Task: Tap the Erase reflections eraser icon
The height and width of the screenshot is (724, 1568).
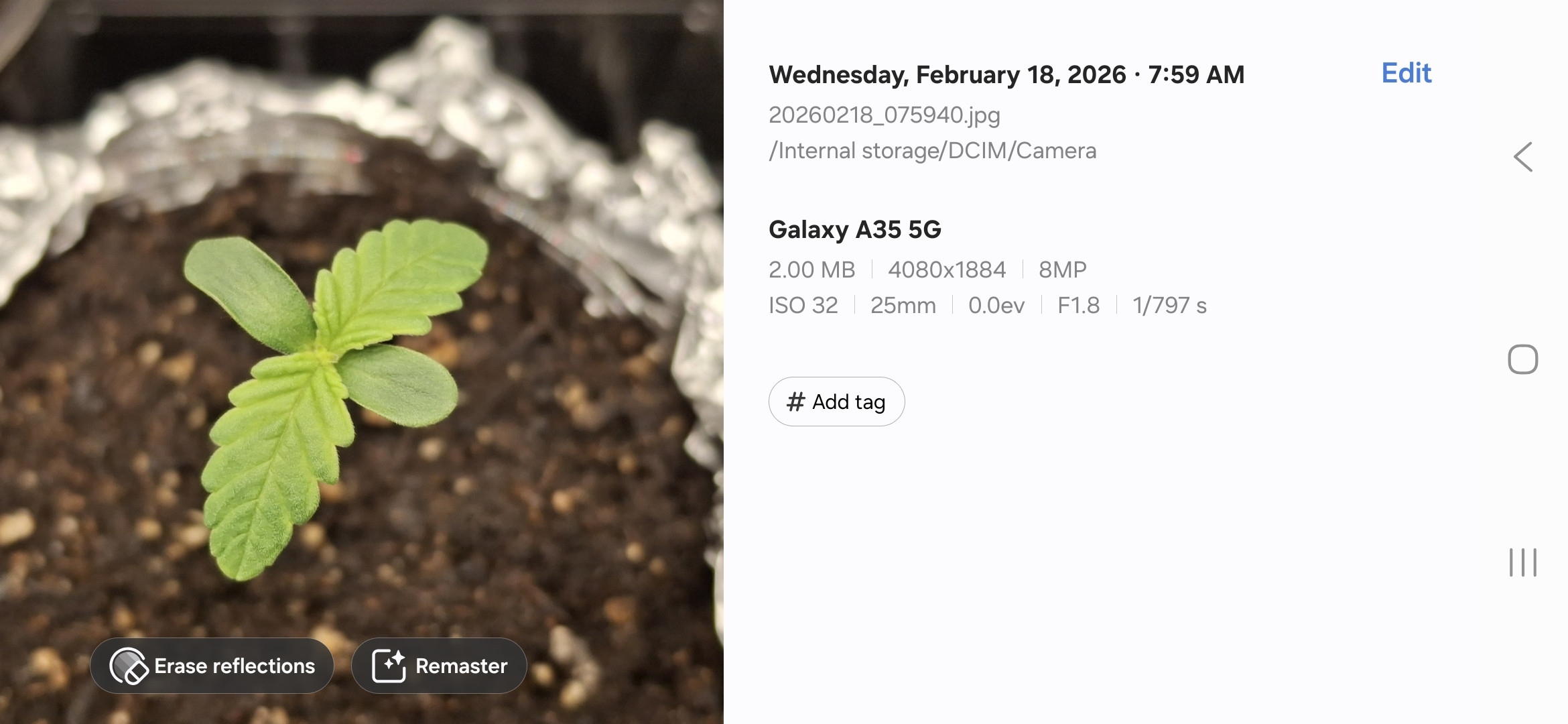Action: [x=128, y=666]
